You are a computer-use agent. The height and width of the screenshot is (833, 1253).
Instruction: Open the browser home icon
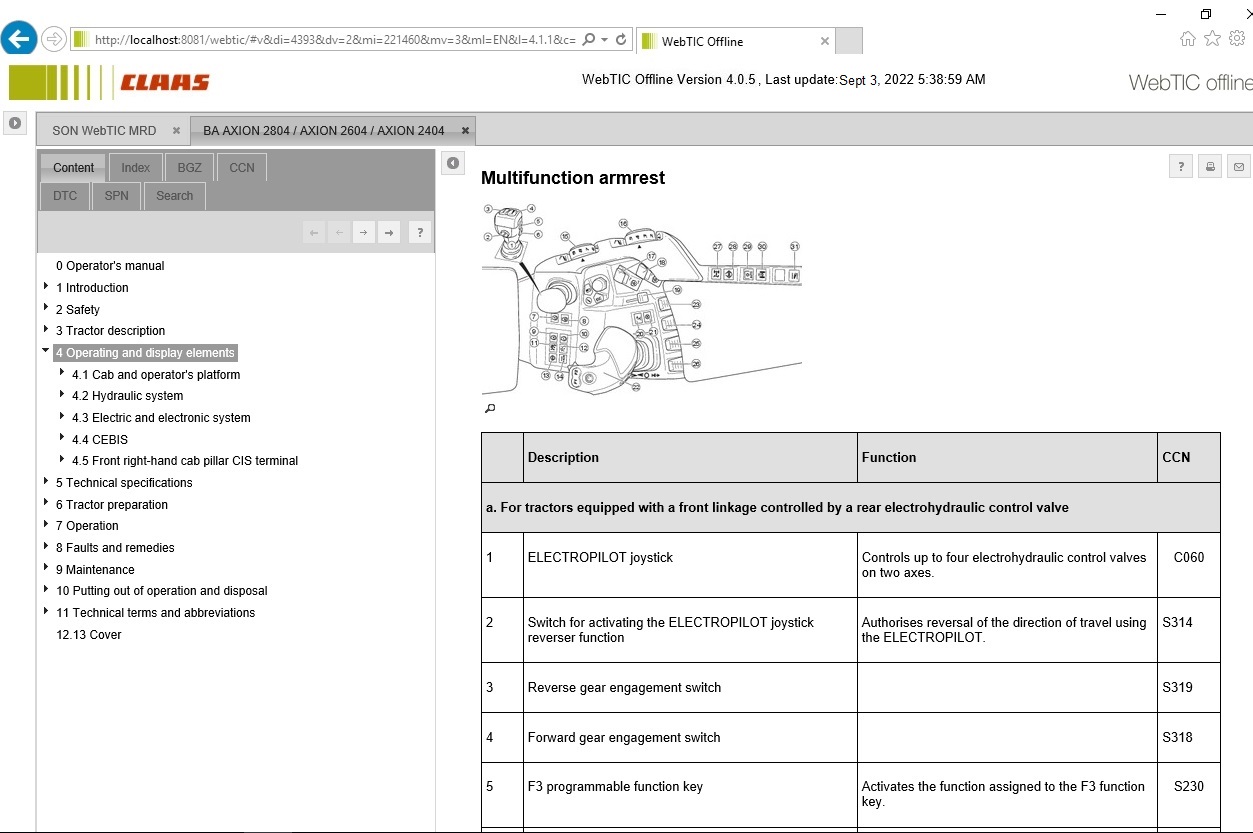[x=1187, y=39]
